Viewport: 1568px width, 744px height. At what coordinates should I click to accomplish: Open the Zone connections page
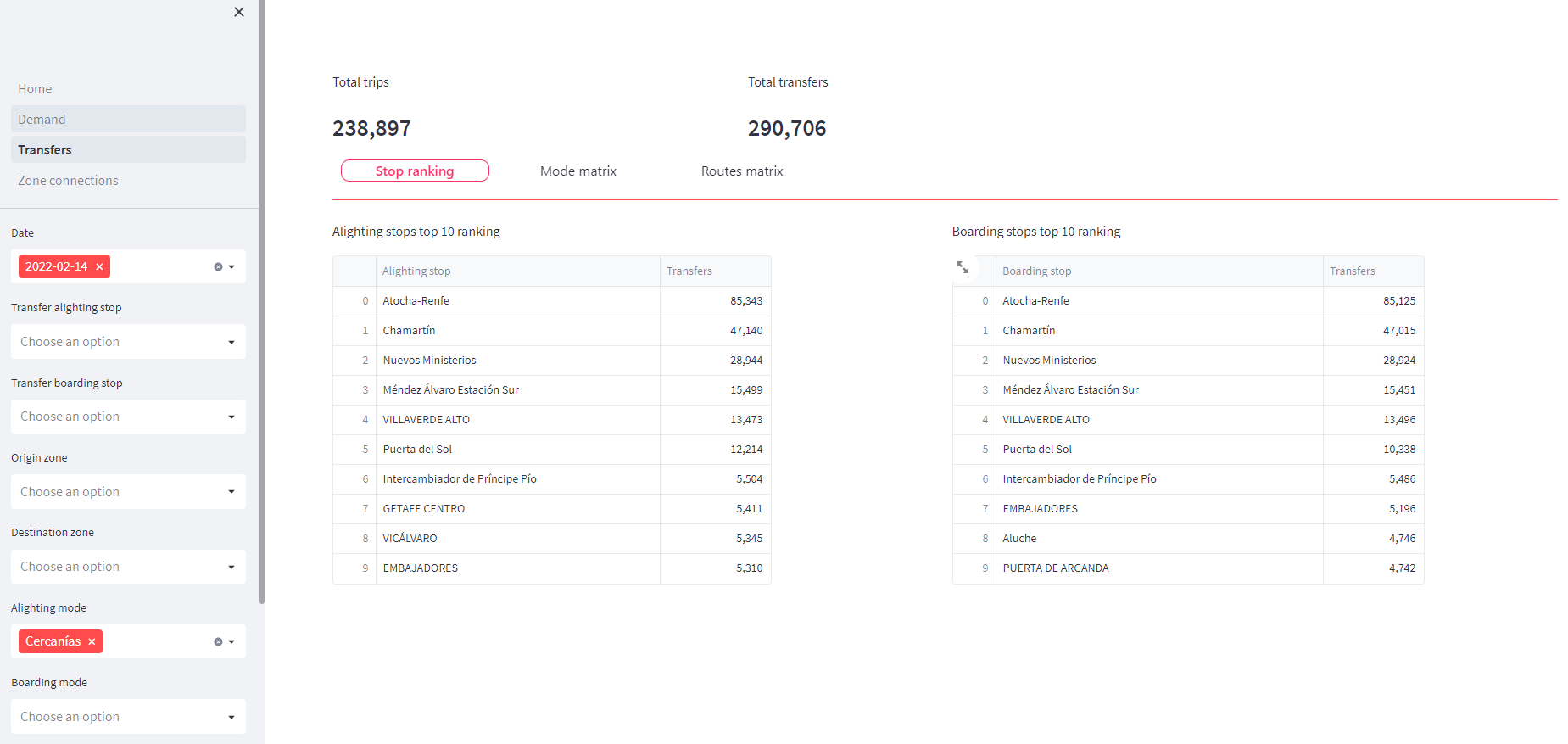(68, 181)
